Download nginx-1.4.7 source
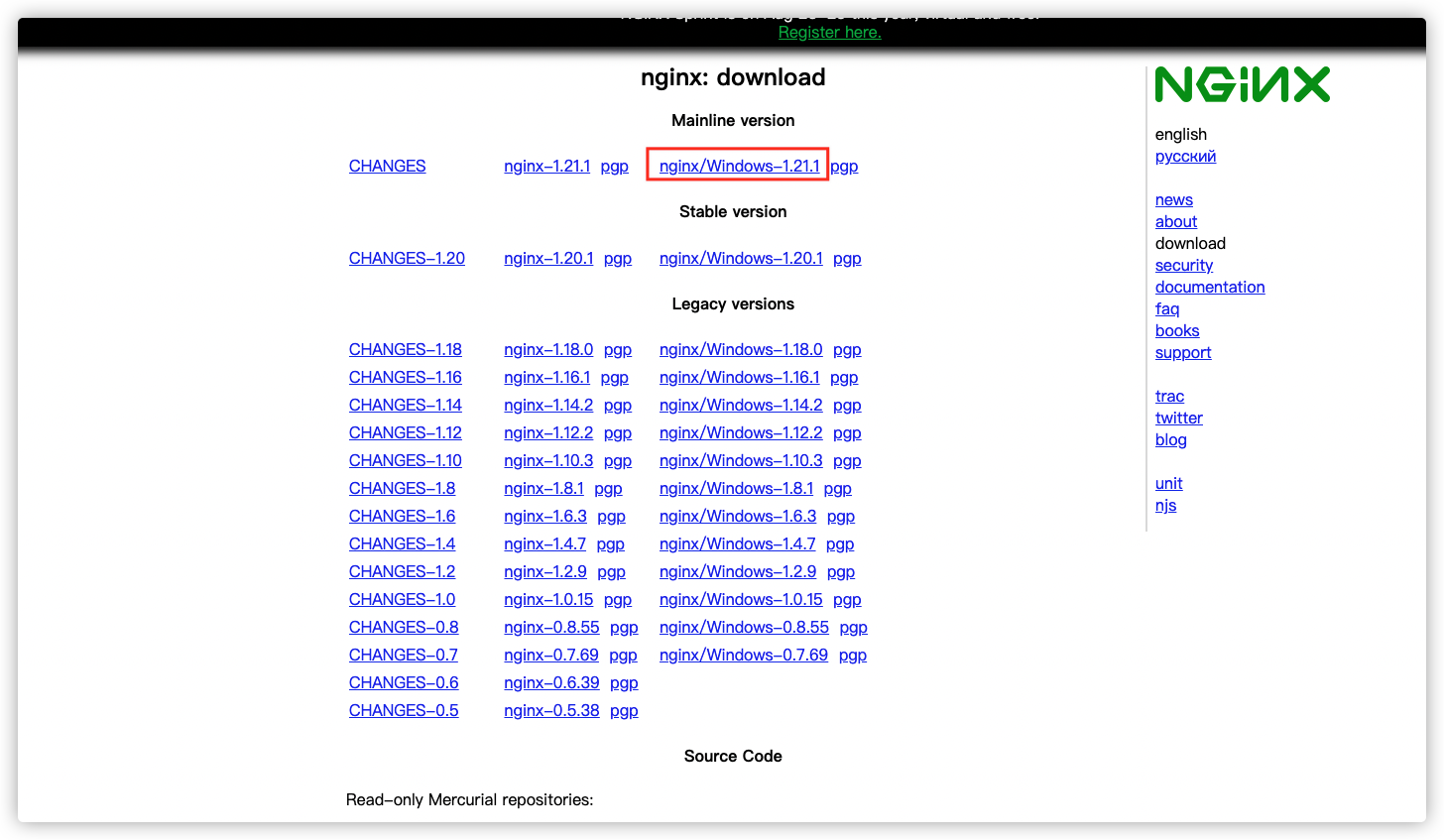The width and height of the screenshot is (1444, 840). 544,544
